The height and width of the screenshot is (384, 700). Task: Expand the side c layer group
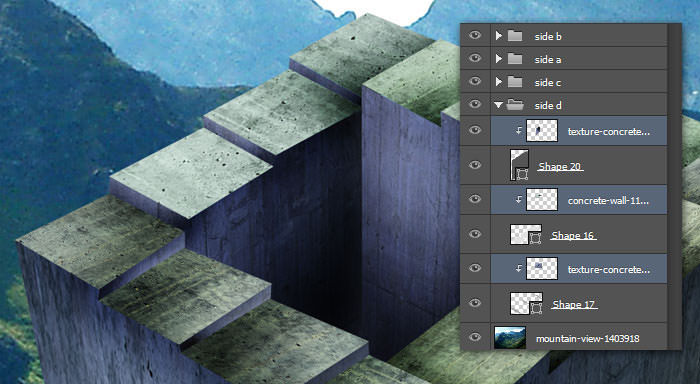499,82
